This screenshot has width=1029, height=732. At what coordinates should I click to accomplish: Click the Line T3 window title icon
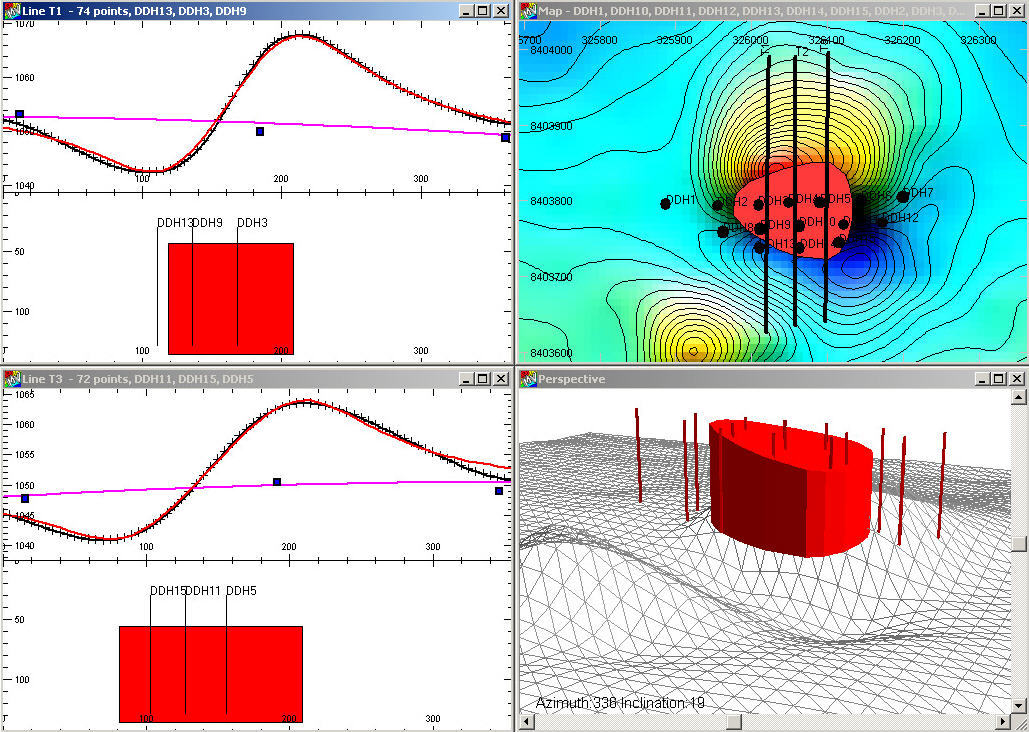point(11,378)
